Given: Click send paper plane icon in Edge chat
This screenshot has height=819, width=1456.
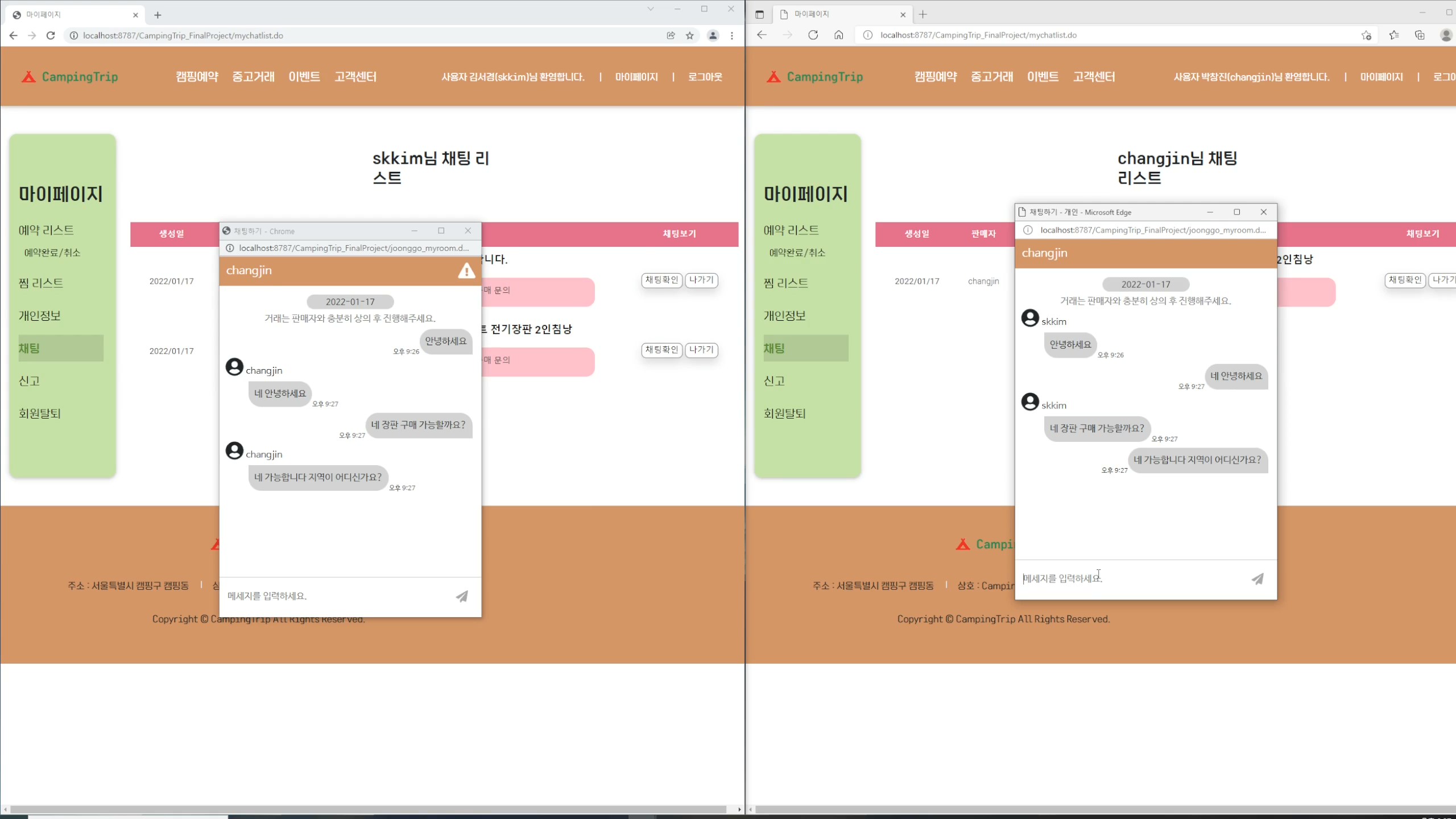Looking at the screenshot, I should [1258, 579].
